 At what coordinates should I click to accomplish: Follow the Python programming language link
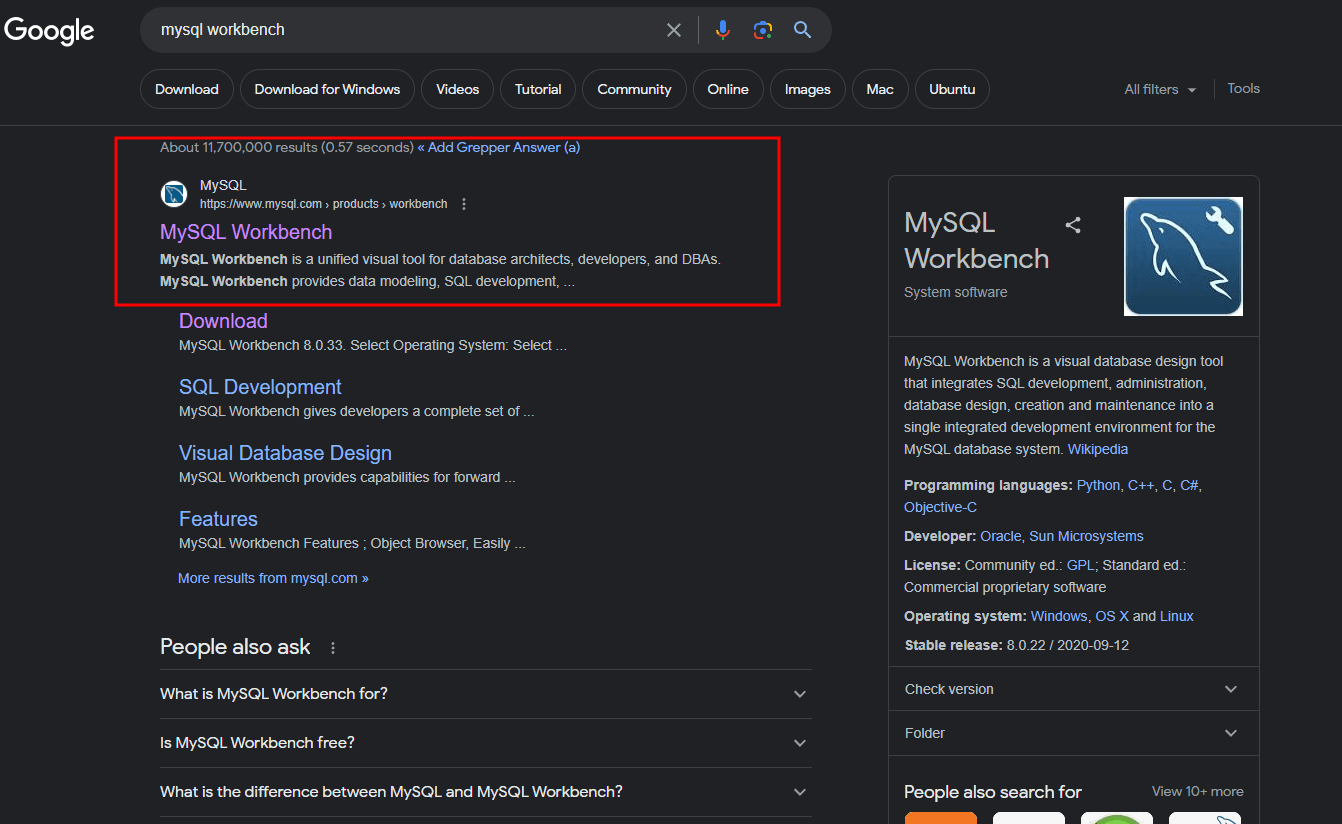[1098, 485]
